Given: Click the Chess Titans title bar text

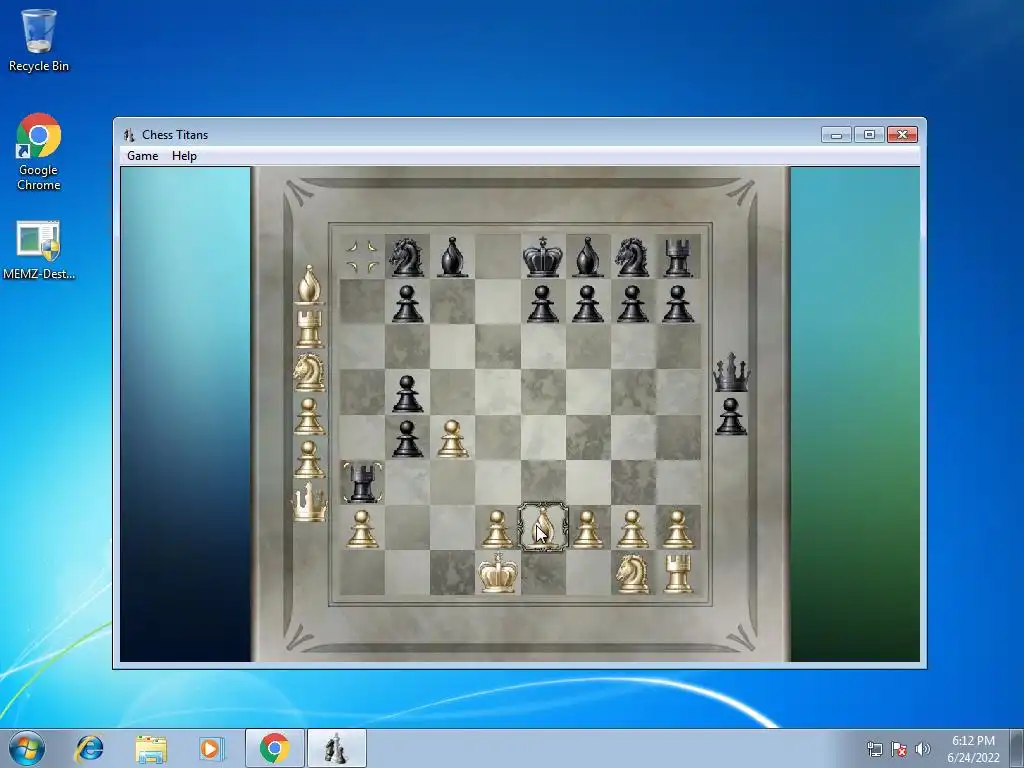Looking at the screenshot, I should click(x=175, y=135).
